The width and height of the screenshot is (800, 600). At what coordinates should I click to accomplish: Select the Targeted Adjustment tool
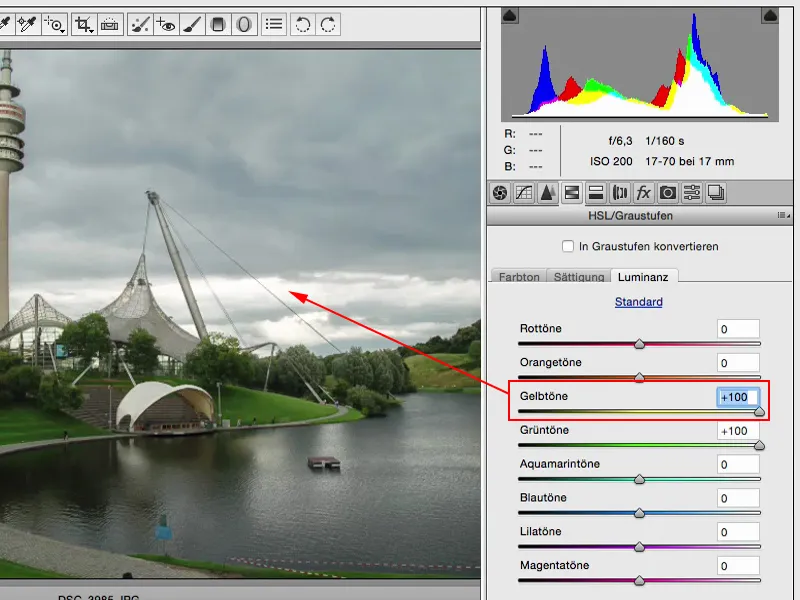tap(54, 24)
